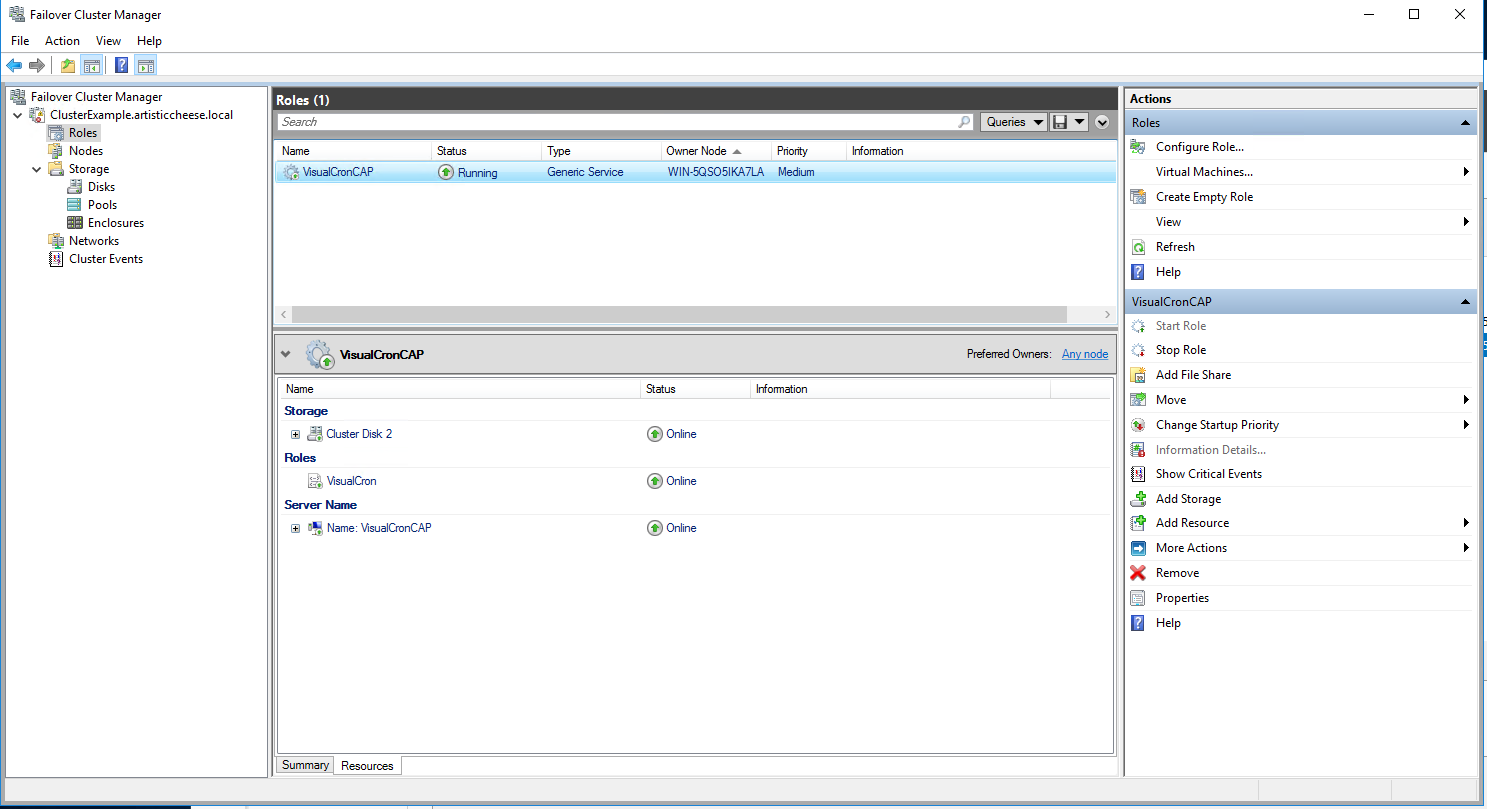This screenshot has height=809, width=1487.
Task: Click the circular expand chevron next to Queries
Action: tap(1102, 122)
